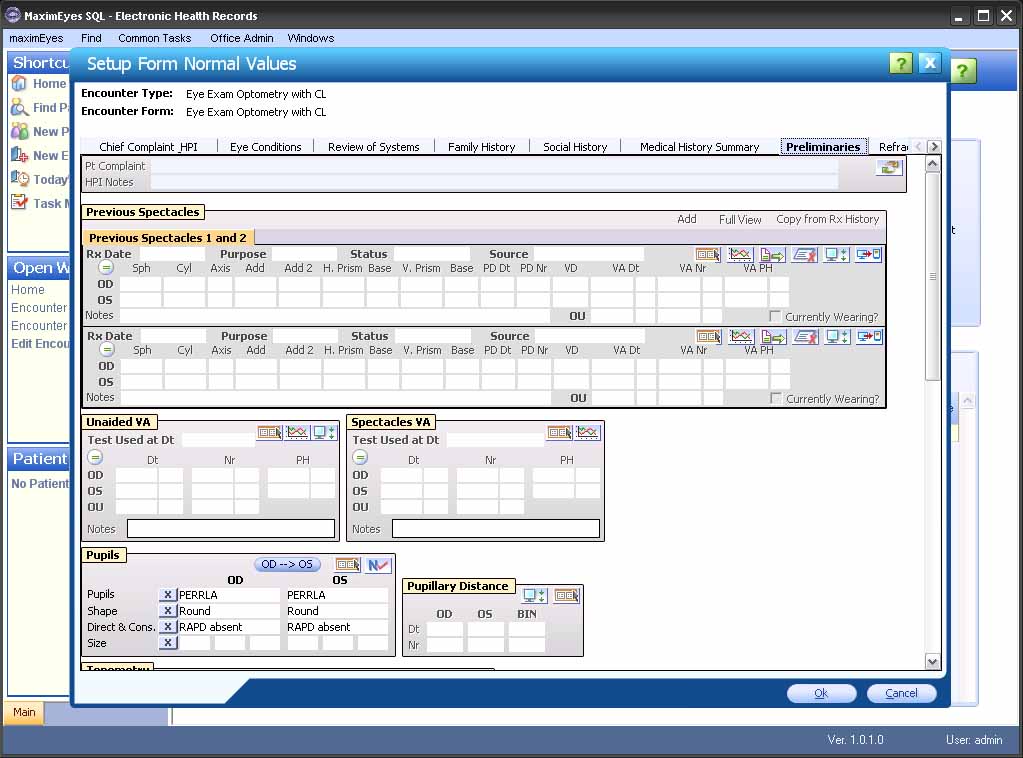The height and width of the screenshot is (758, 1023).
Task: Open the Common Tasks menu
Action: click(155, 38)
